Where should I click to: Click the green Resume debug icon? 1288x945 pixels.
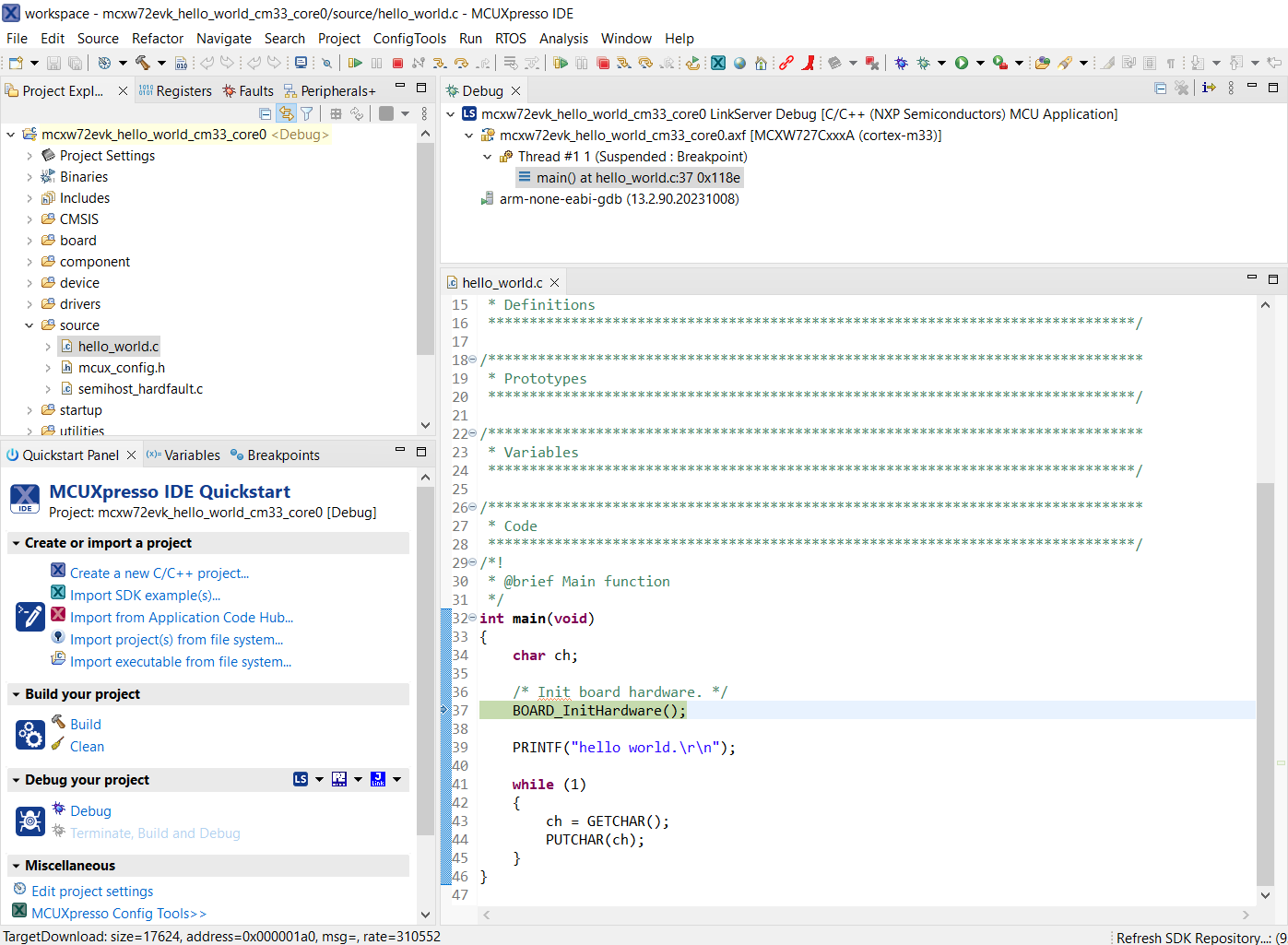(355, 63)
